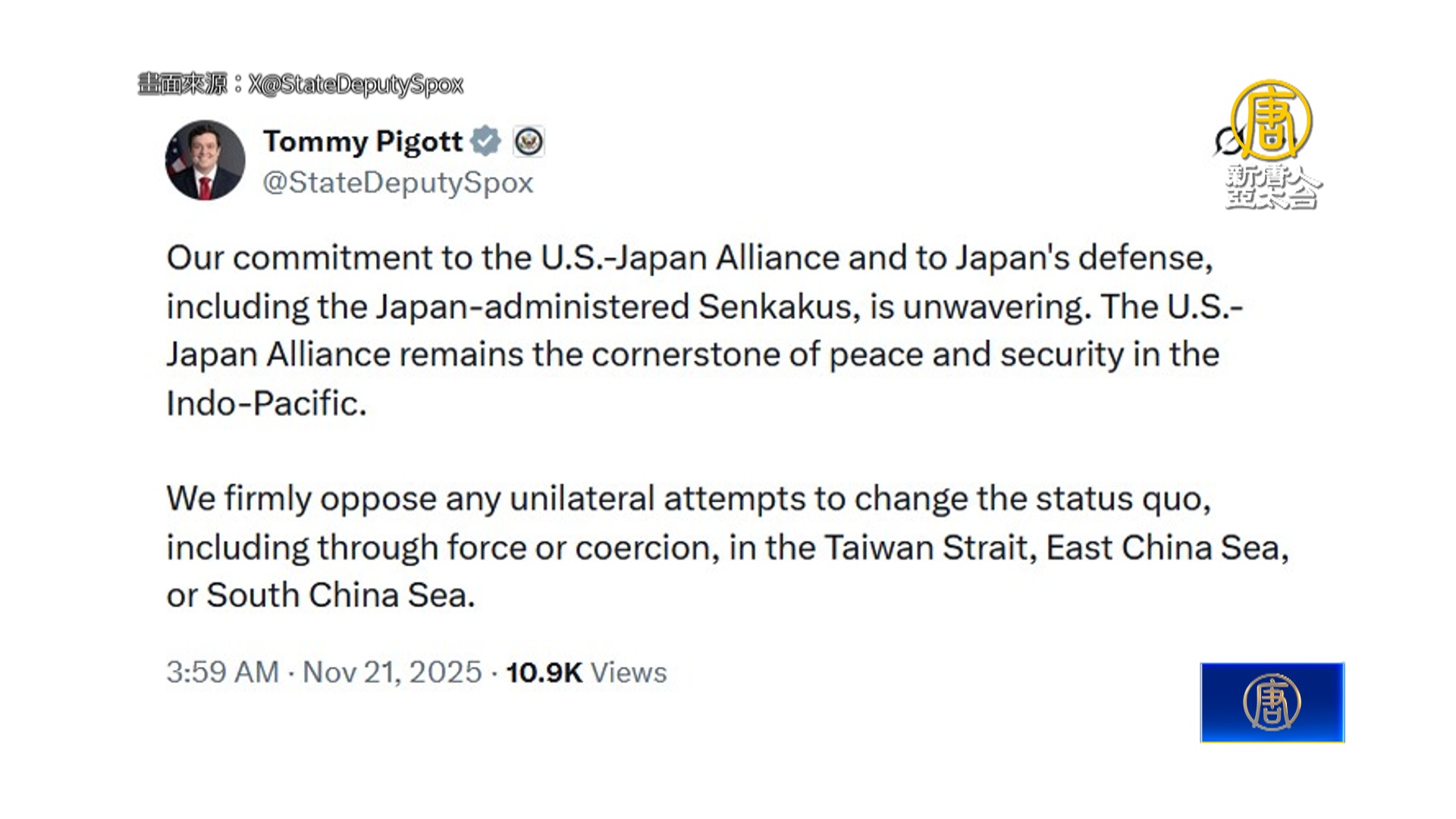
Task: Click the Nov 21, 2025 post date
Action: pos(392,673)
